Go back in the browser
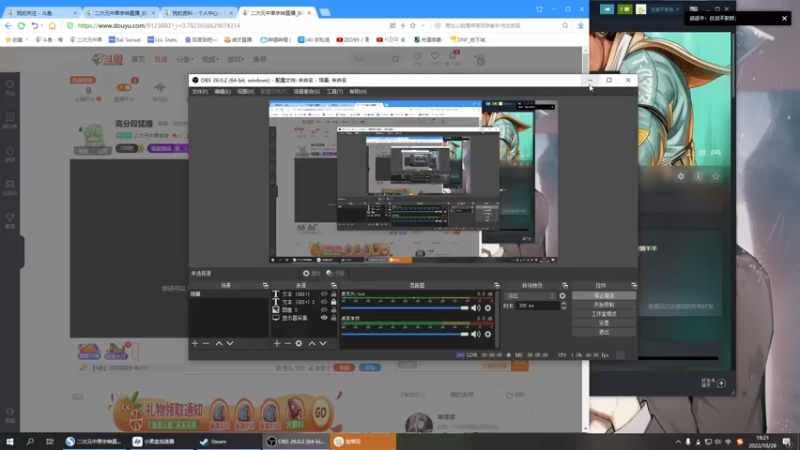 click(8, 26)
